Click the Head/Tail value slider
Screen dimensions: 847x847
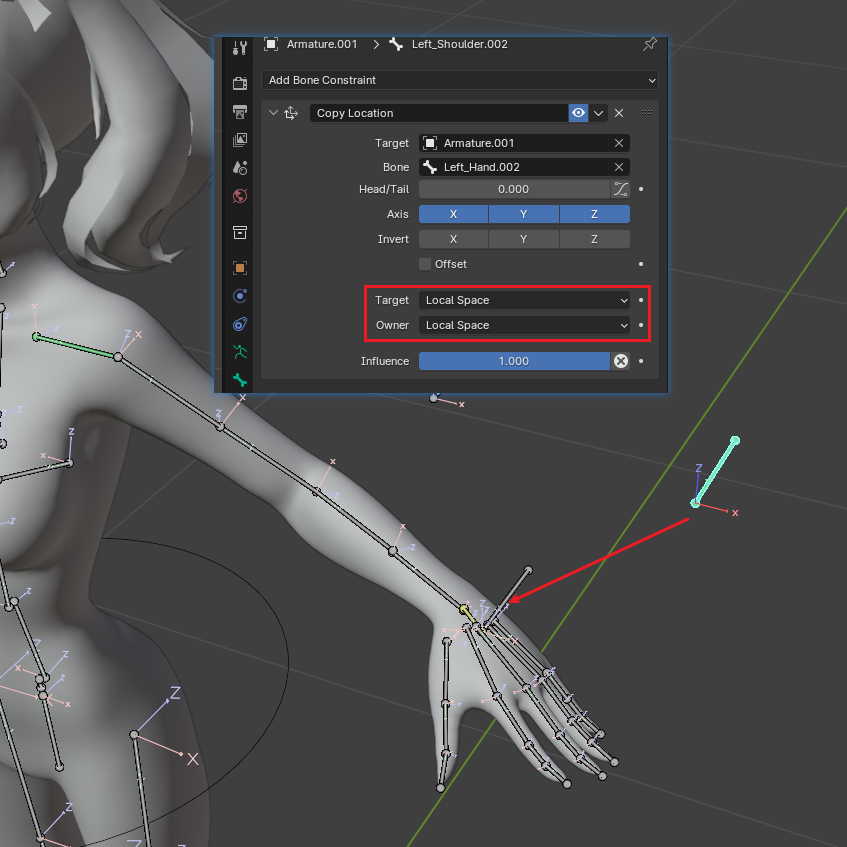514,189
